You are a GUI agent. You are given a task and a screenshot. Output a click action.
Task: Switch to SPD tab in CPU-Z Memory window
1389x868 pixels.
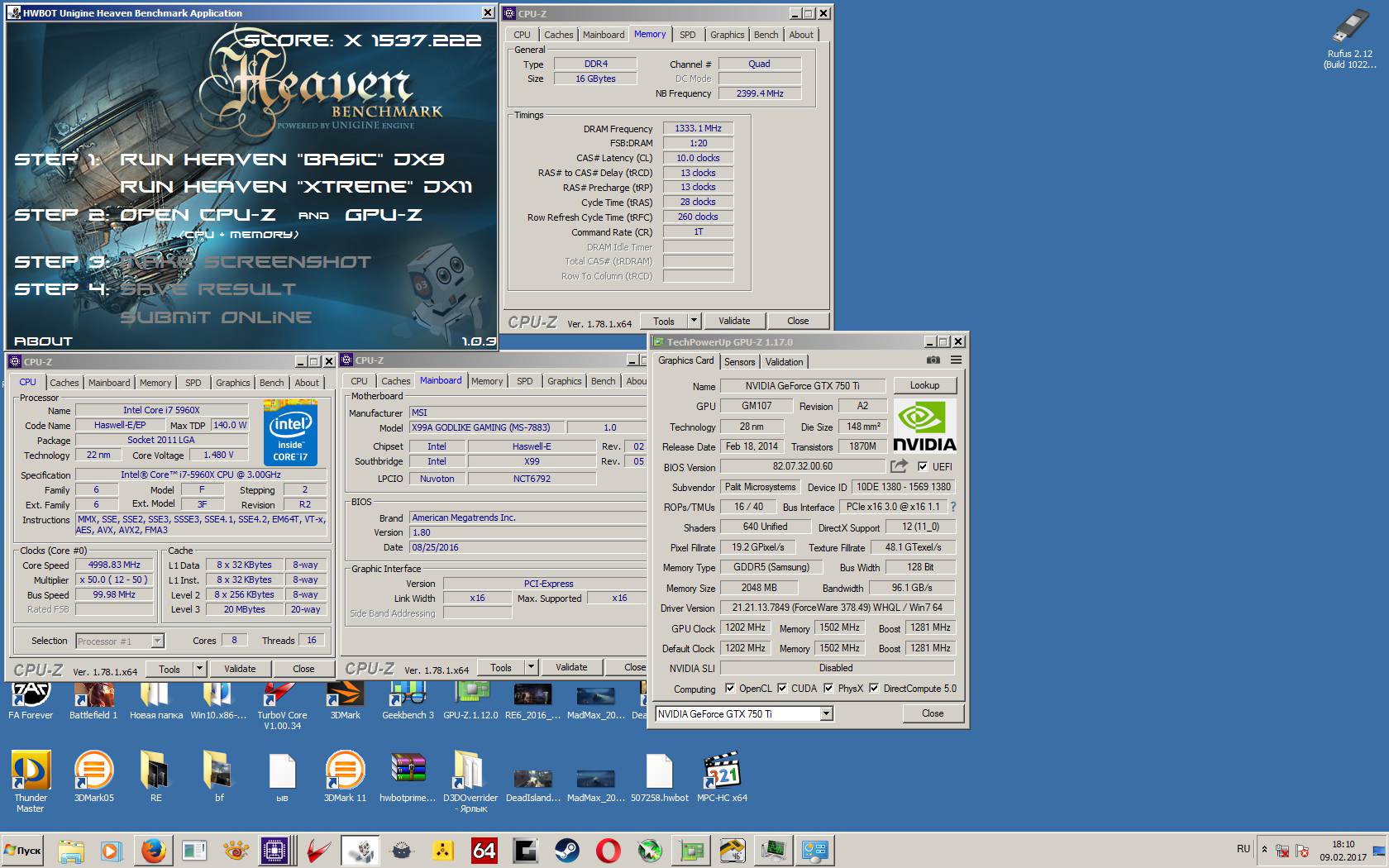(x=687, y=35)
